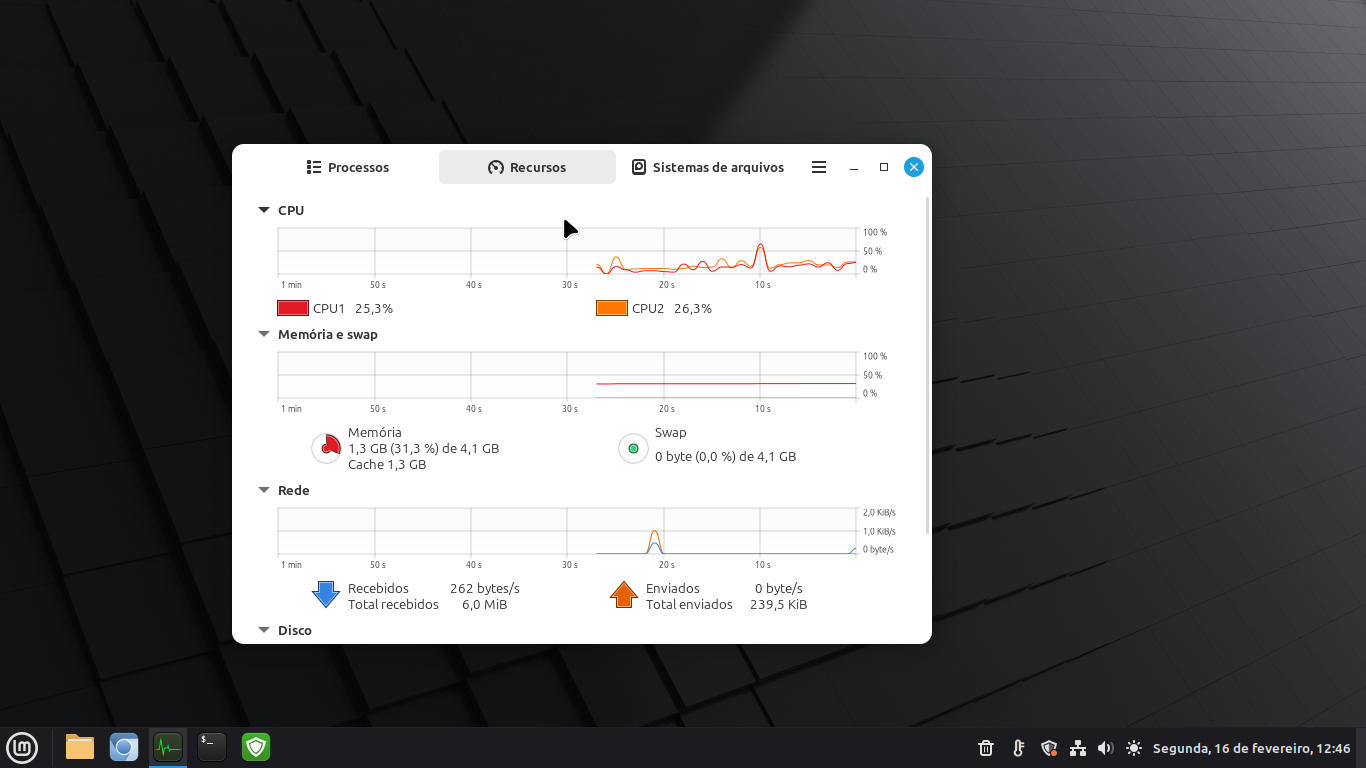The width and height of the screenshot is (1366, 768).
Task: Open the terminal from the taskbar
Action: click(x=212, y=747)
